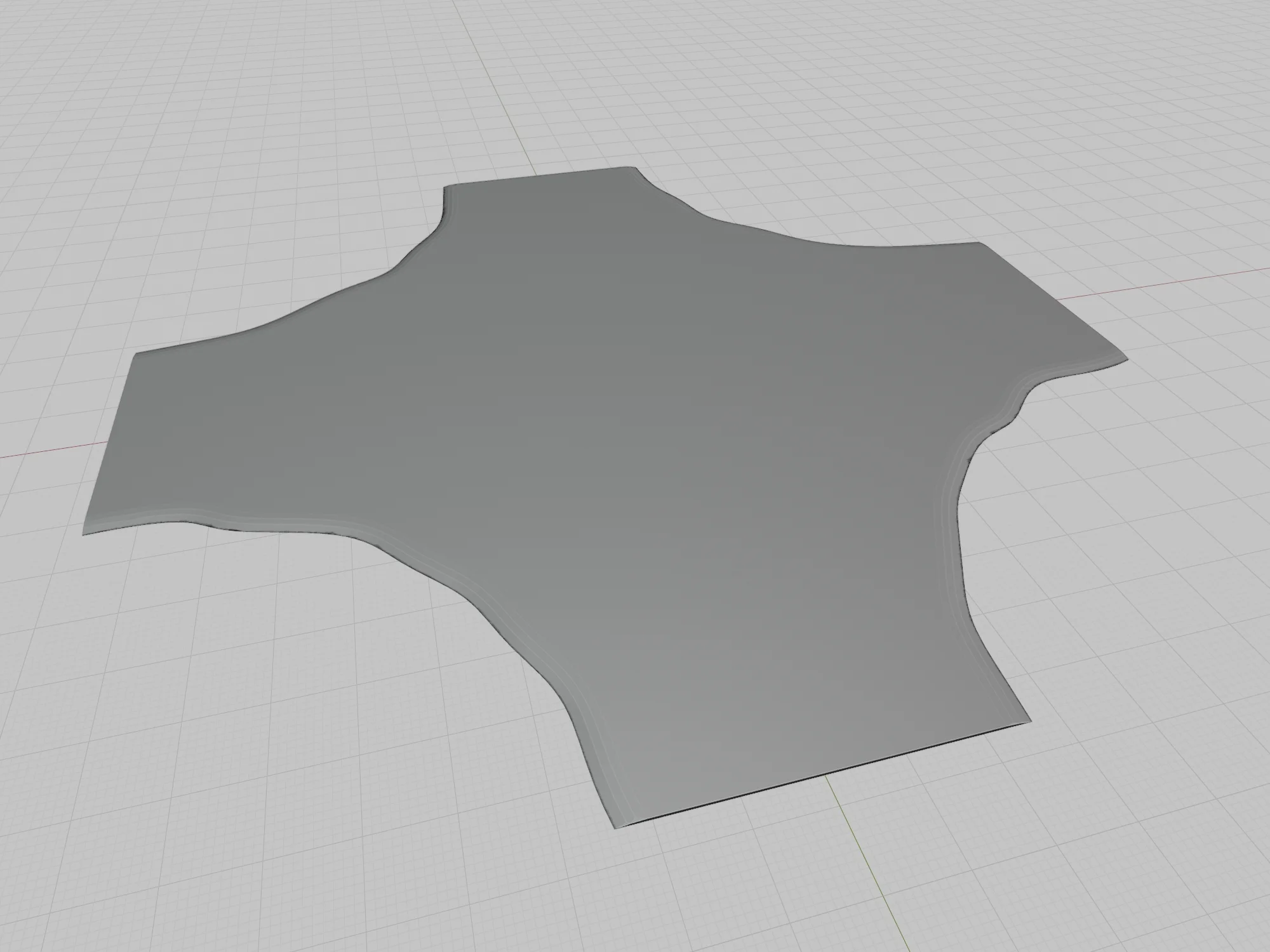Click the right pointed corner of mesh
1270x952 pixels.
tap(1124, 359)
